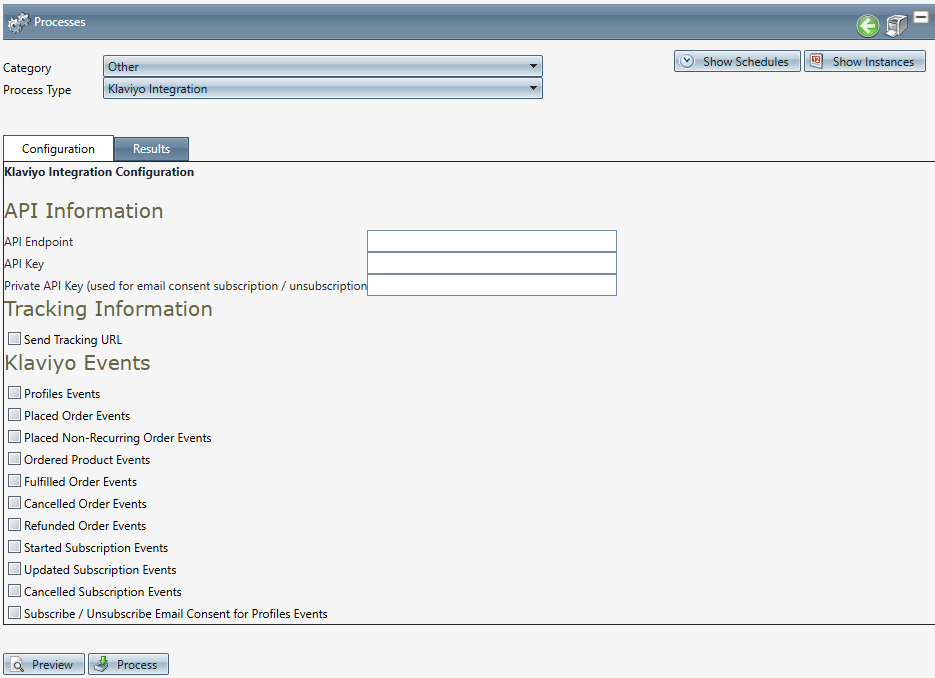Click the print document icon in header

coord(896,26)
